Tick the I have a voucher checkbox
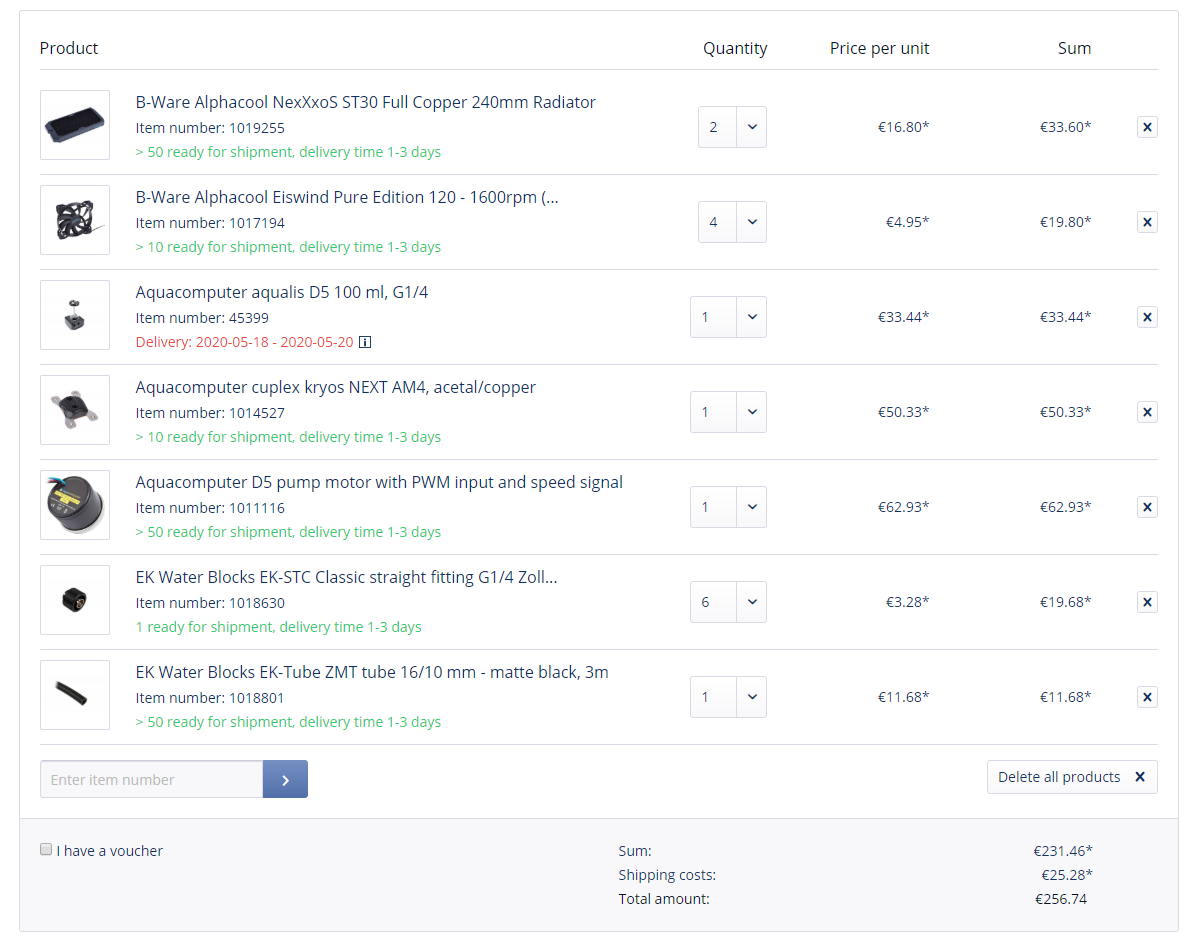This screenshot has height=947, width=1200. click(46, 849)
